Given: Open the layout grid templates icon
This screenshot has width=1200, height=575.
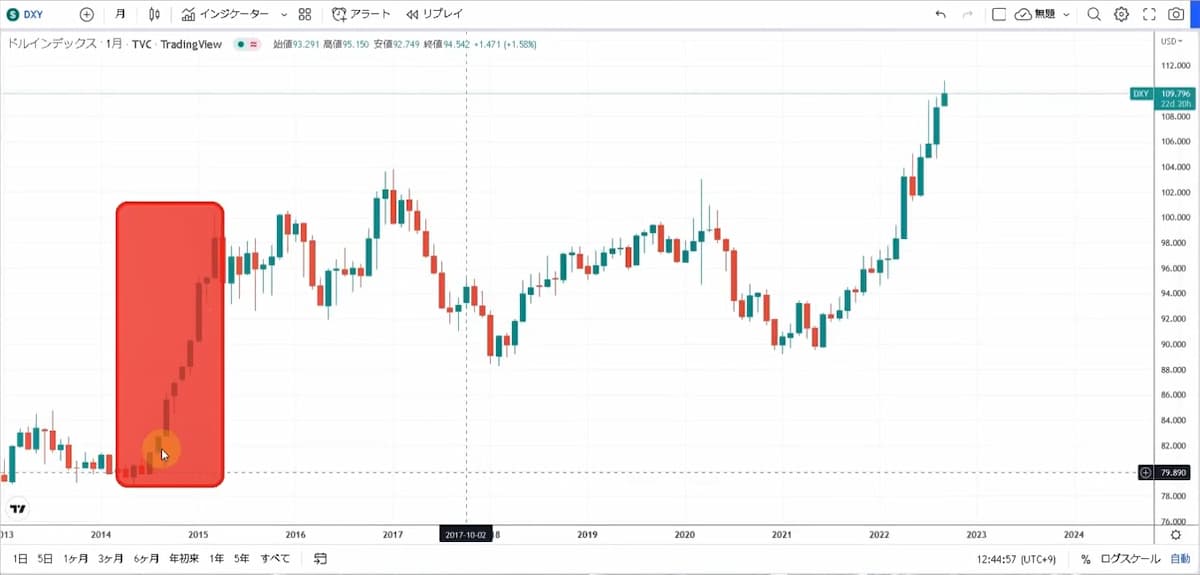Looking at the screenshot, I should pos(305,14).
